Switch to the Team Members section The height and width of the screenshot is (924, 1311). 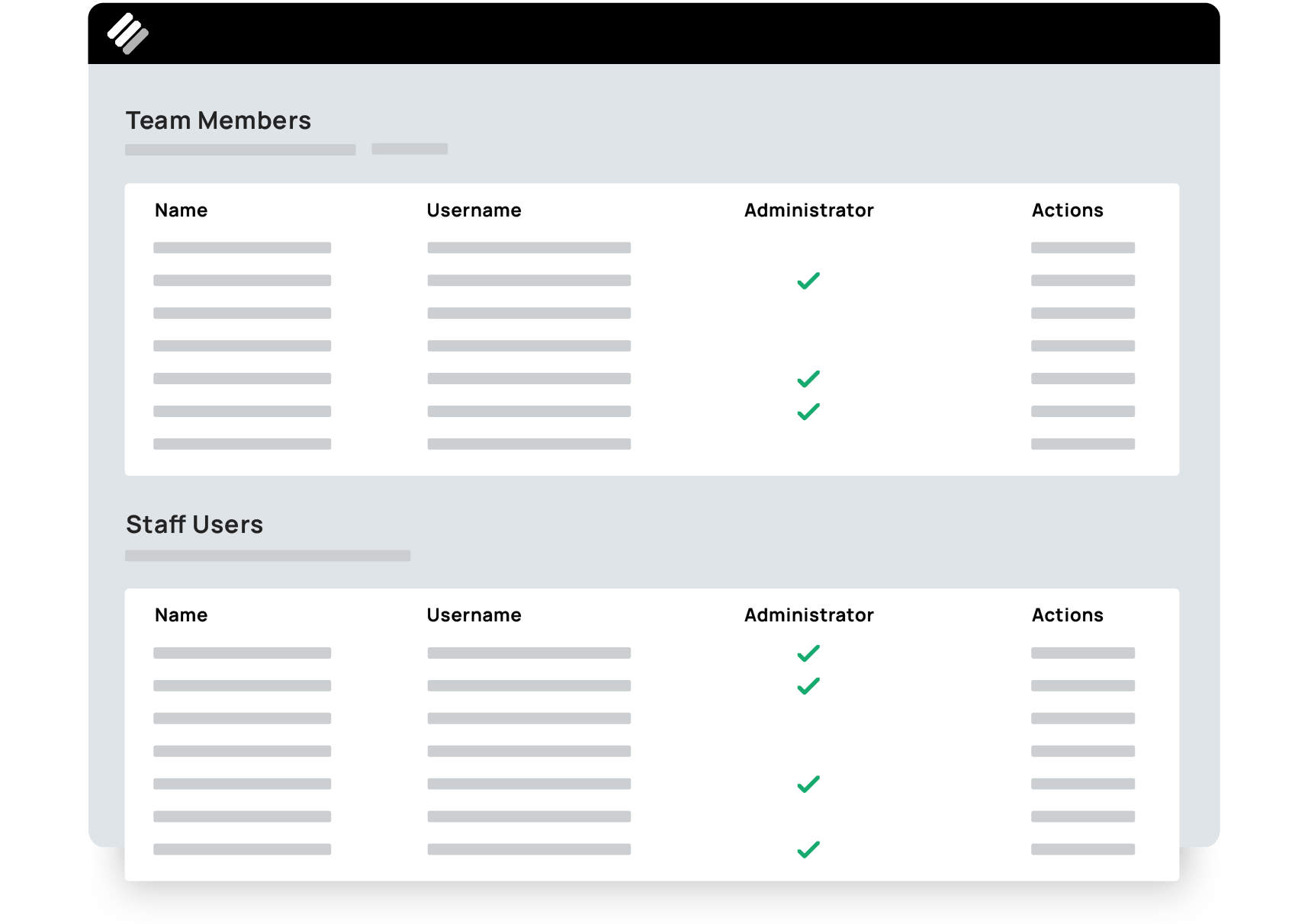click(x=219, y=120)
